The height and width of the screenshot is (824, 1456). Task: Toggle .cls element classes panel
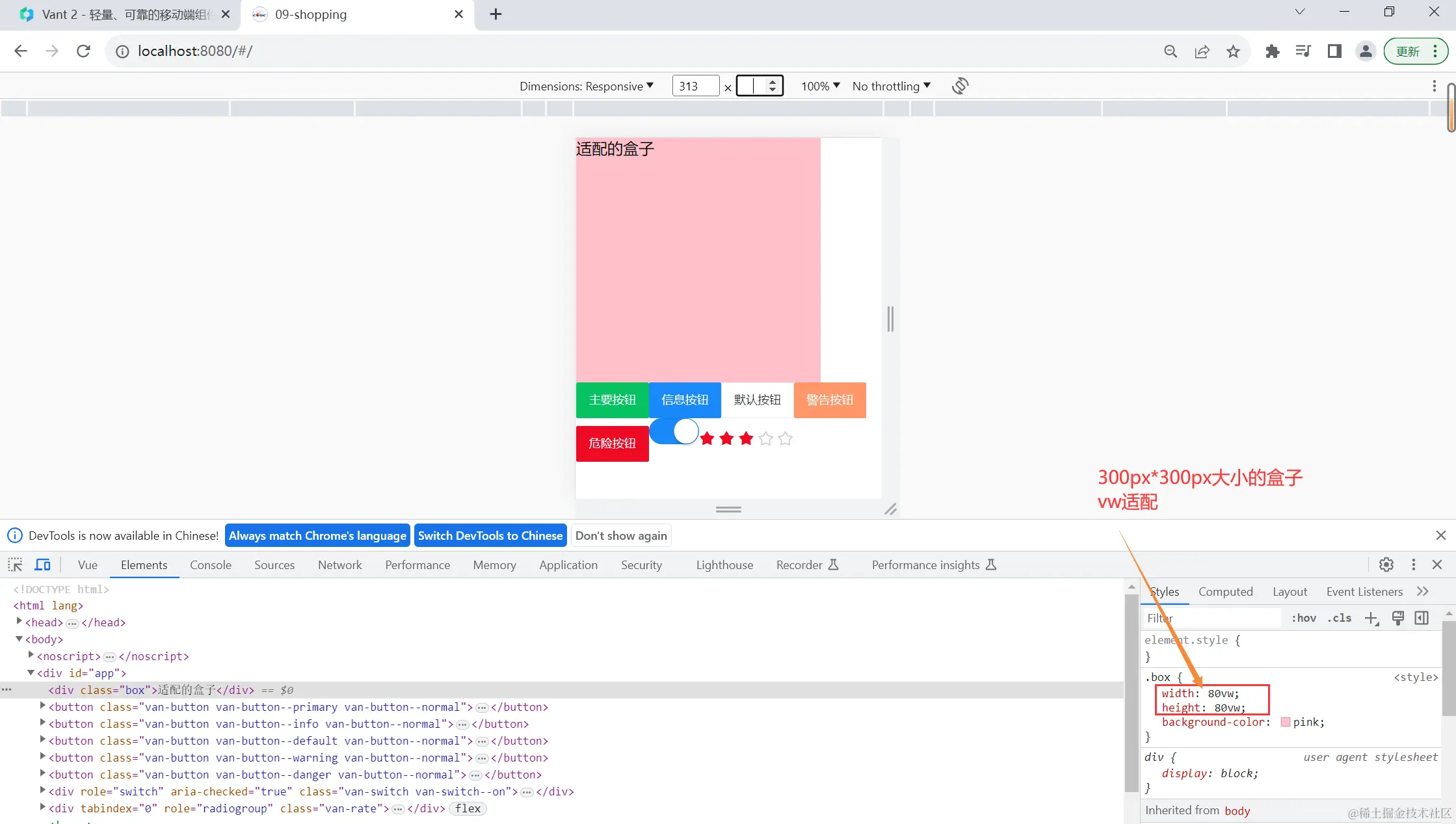1340,618
